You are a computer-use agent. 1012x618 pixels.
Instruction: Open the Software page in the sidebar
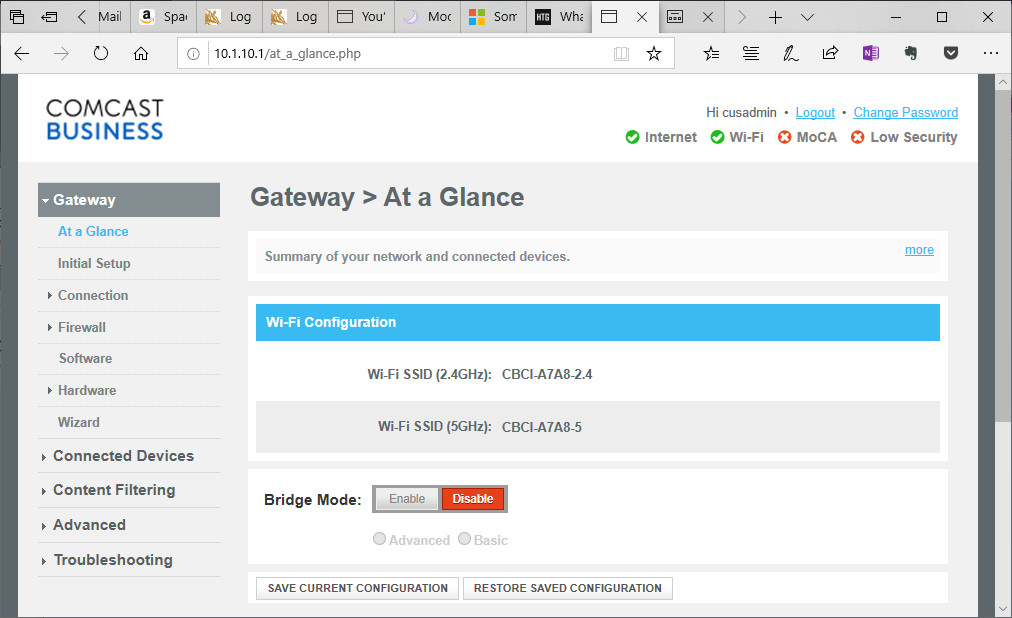point(85,359)
